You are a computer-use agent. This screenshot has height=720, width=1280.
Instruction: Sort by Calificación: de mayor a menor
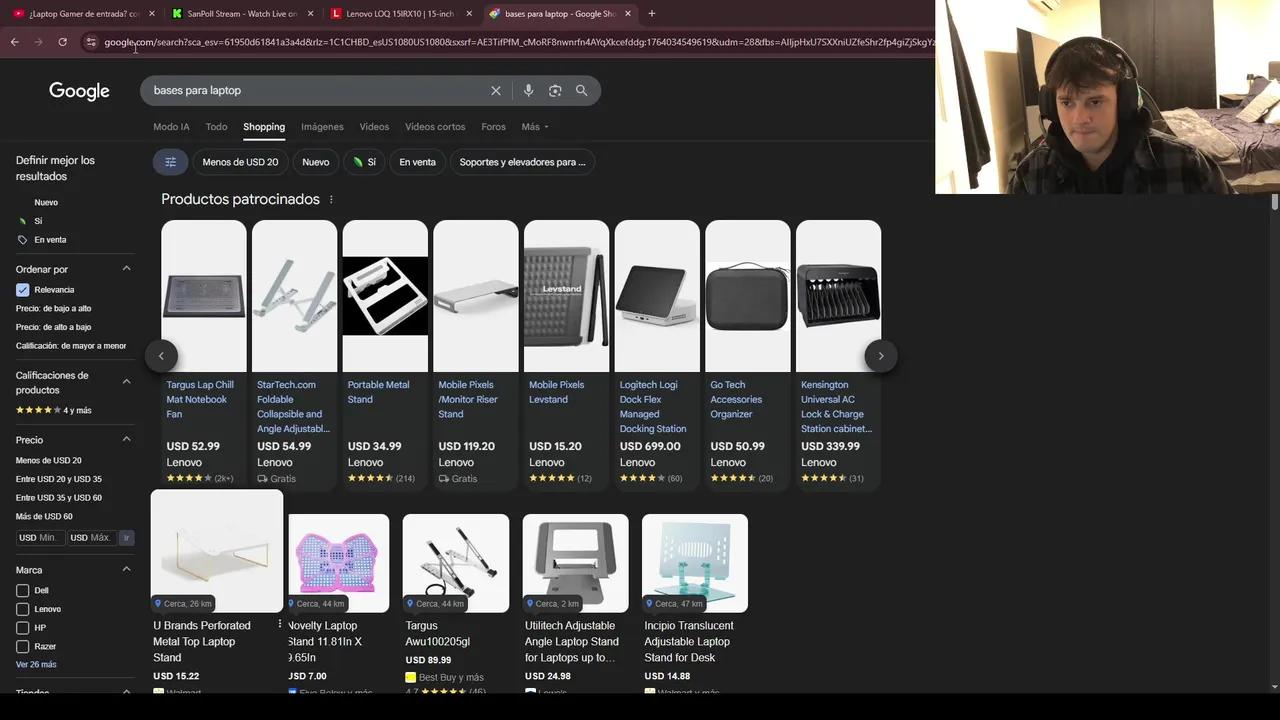[71, 346]
